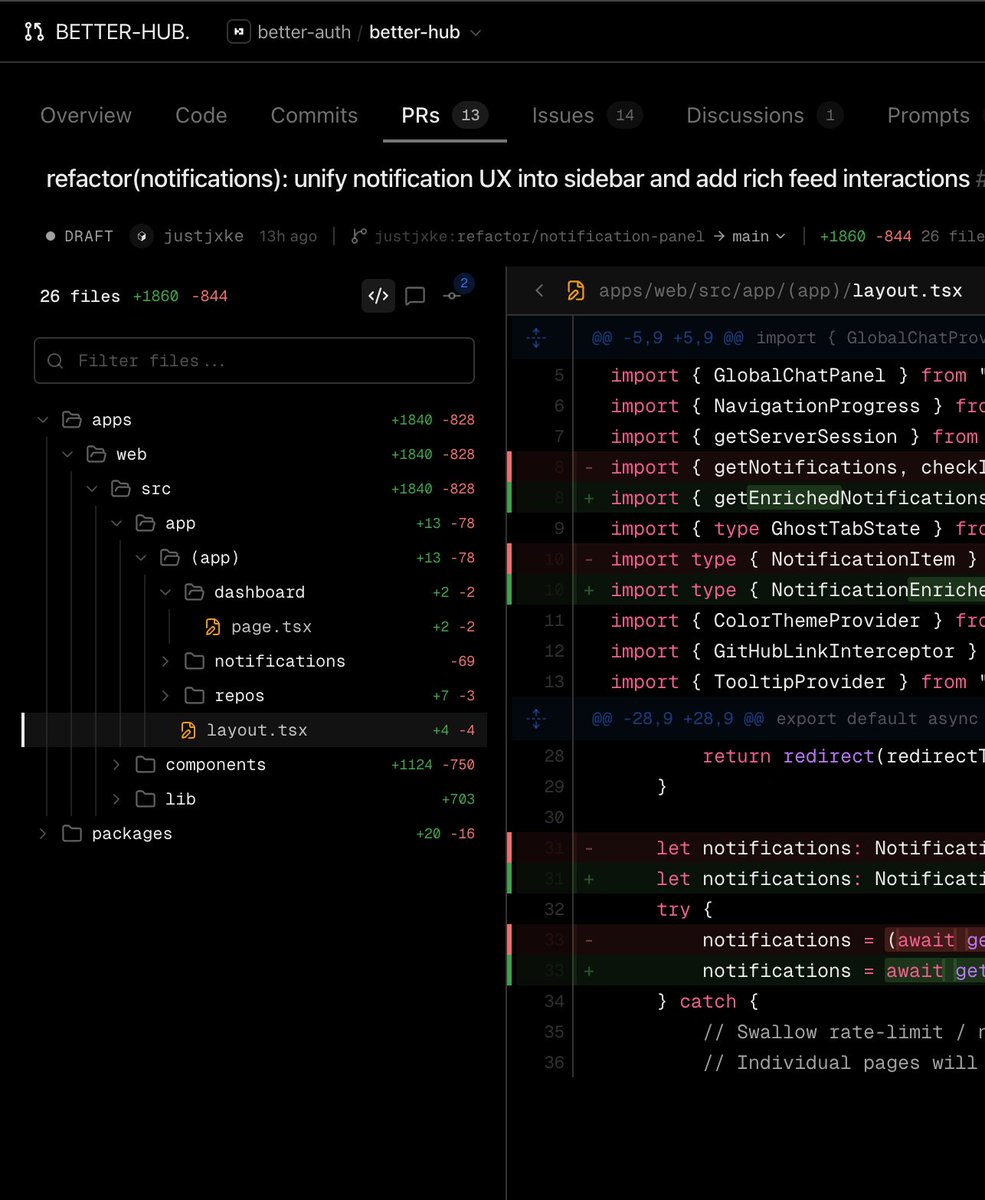
Task: Click the components folder icon
Action: coord(146,765)
